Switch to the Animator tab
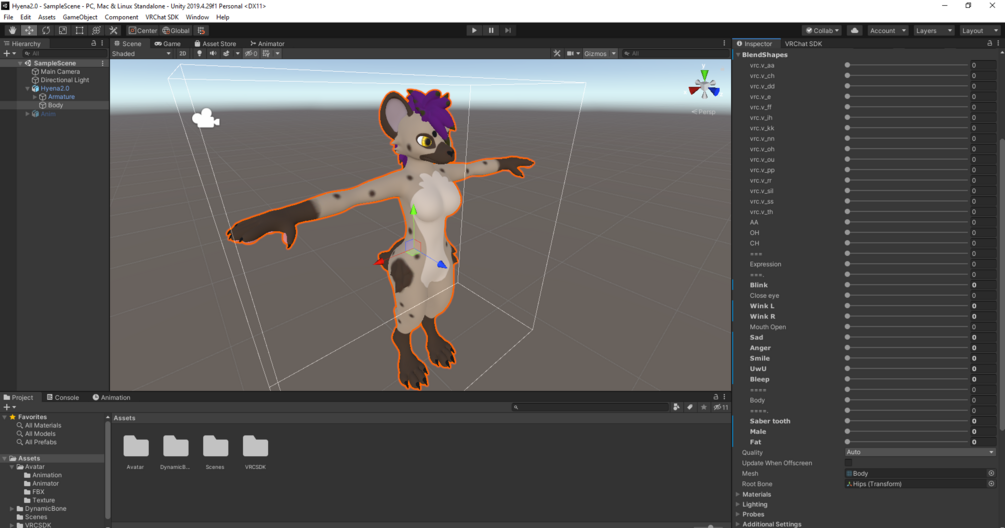Viewport: 1005px width, 528px height. [267, 43]
